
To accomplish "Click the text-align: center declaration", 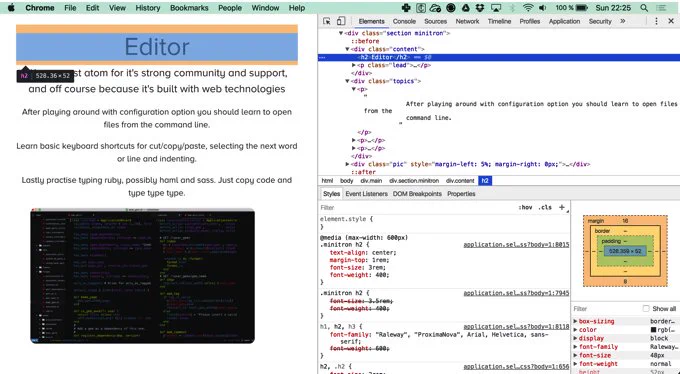I will [x=363, y=253].
